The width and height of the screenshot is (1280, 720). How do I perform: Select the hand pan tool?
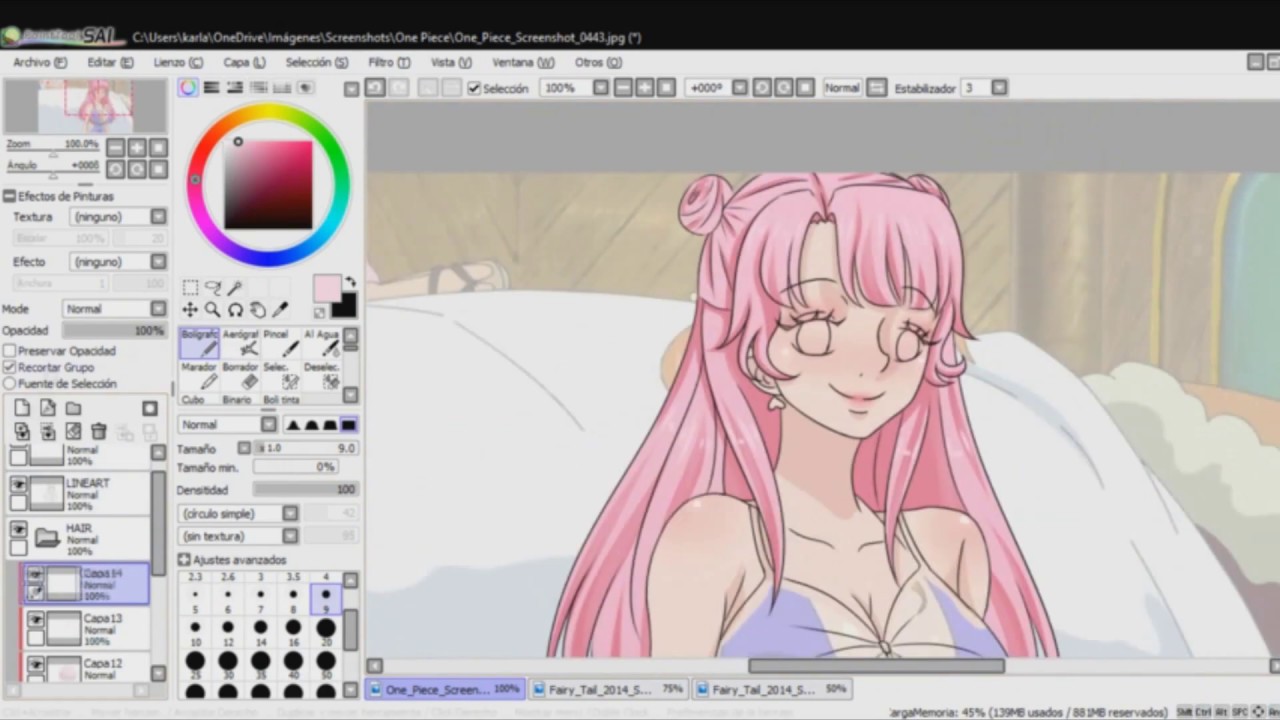tap(257, 310)
